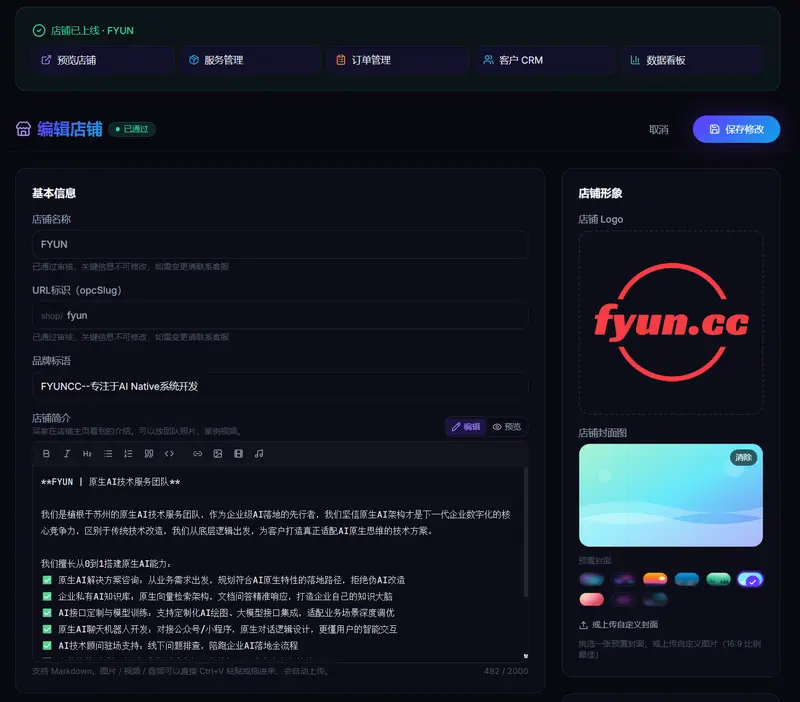Insert an H2 heading
The height and width of the screenshot is (702, 800).
pos(87,454)
